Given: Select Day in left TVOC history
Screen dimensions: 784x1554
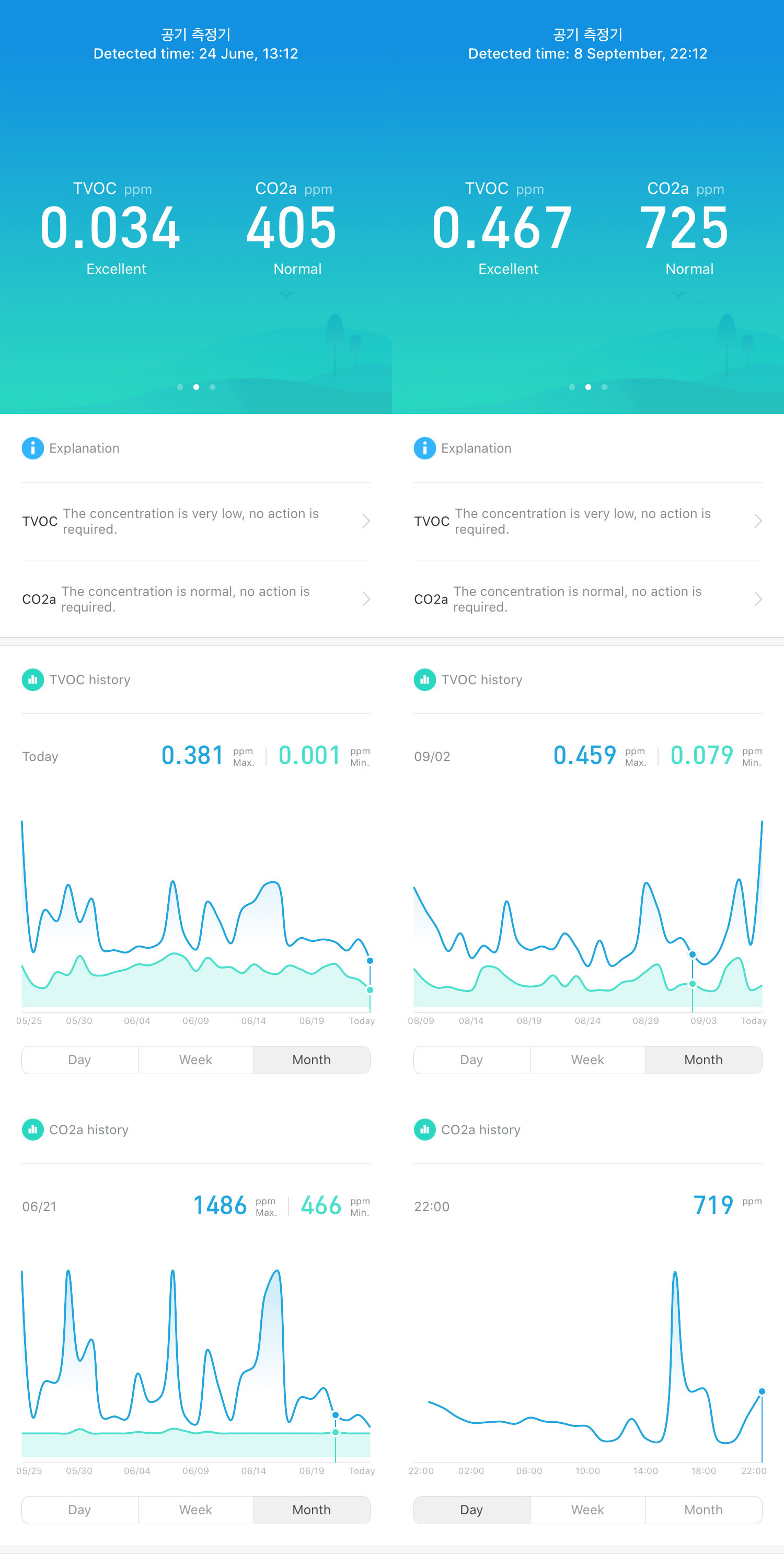Looking at the screenshot, I should tap(79, 1060).
